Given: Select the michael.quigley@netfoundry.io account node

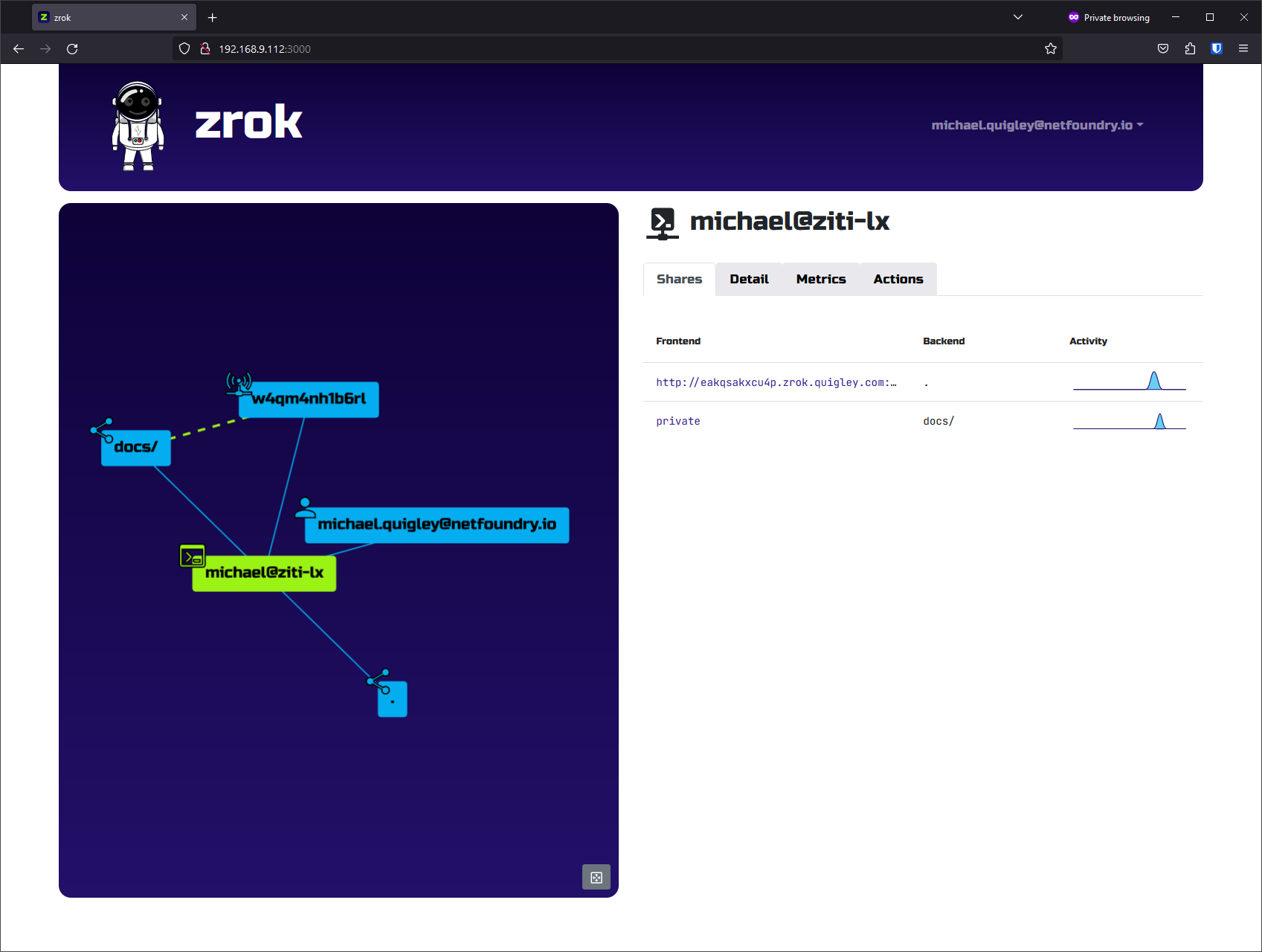Looking at the screenshot, I should click(437, 525).
